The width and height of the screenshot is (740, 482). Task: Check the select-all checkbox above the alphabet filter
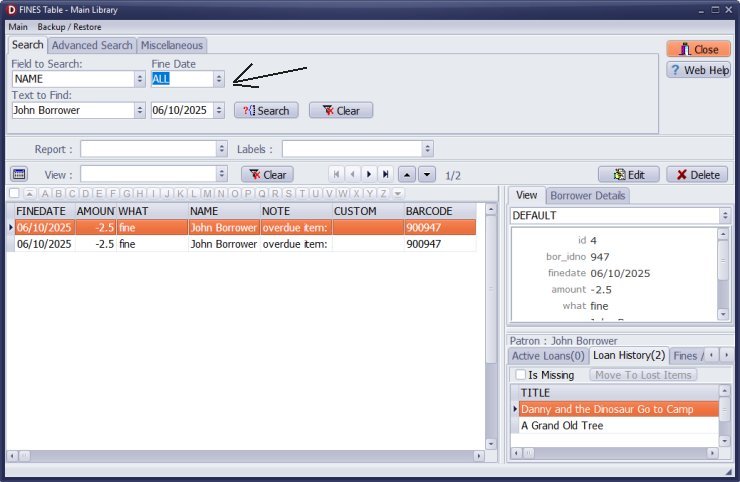point(14,193)
